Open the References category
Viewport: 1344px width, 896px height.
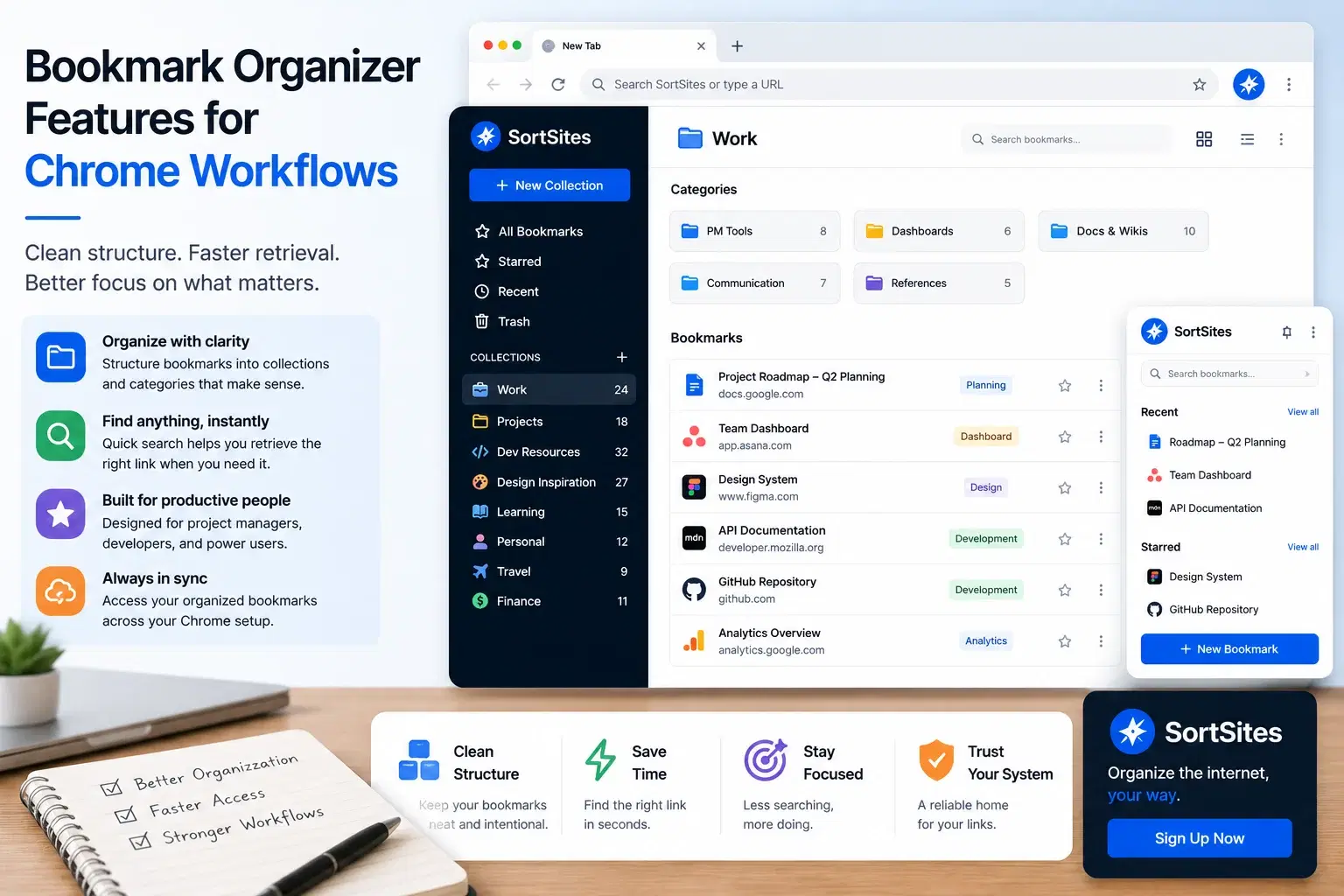pyautogui.click(x=939, y=283)
